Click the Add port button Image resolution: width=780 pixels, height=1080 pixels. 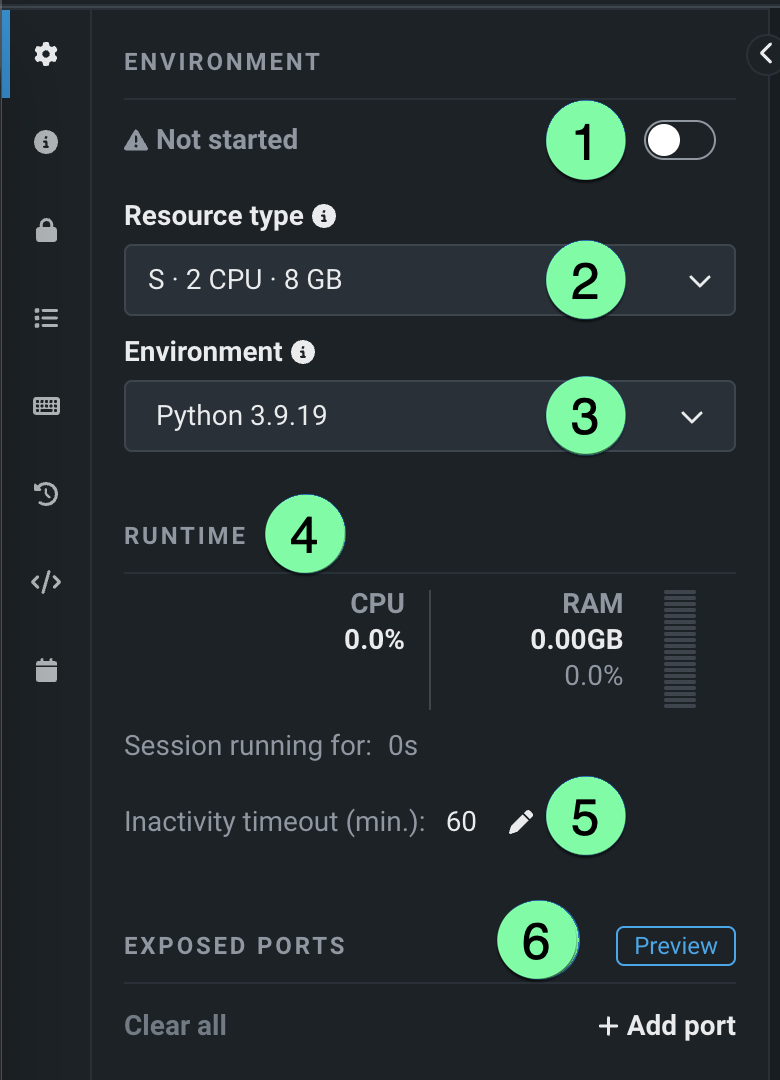666,1026
